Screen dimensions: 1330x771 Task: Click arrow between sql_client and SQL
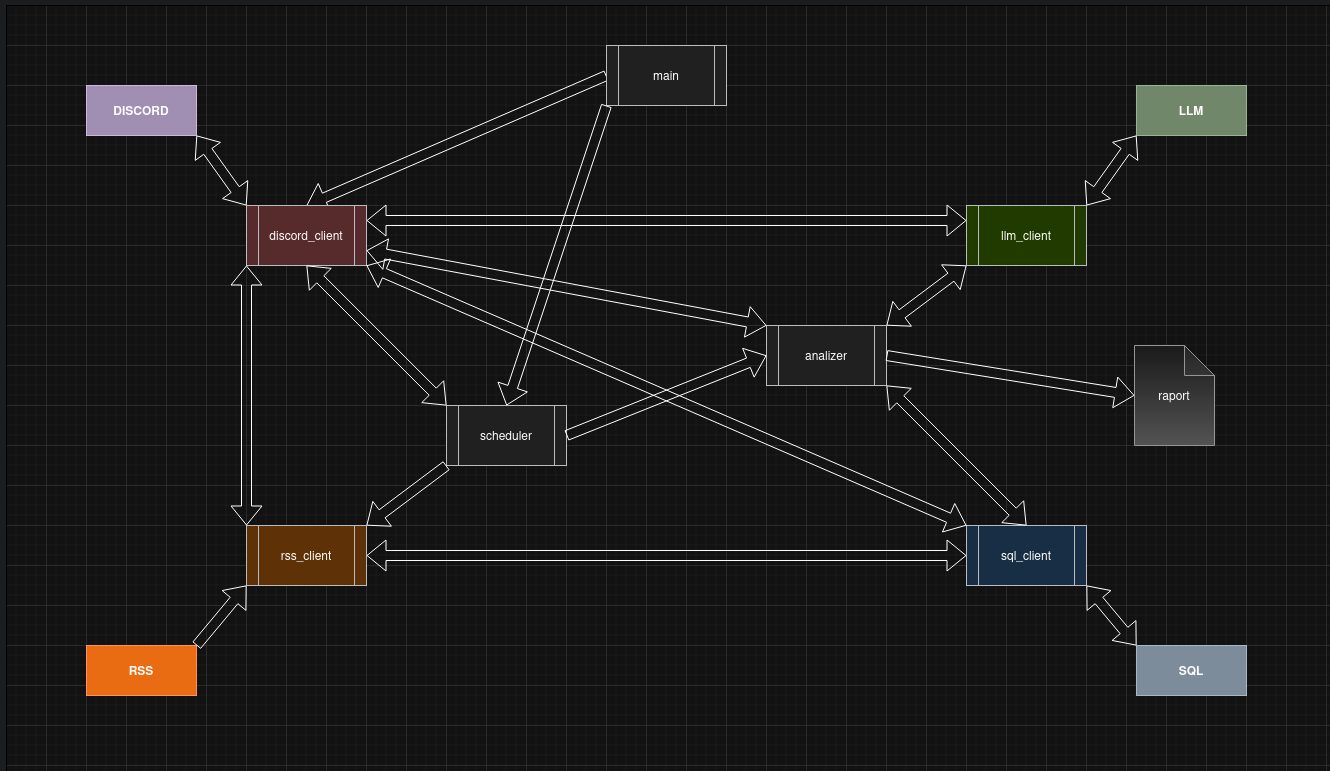click(1112, 615)
